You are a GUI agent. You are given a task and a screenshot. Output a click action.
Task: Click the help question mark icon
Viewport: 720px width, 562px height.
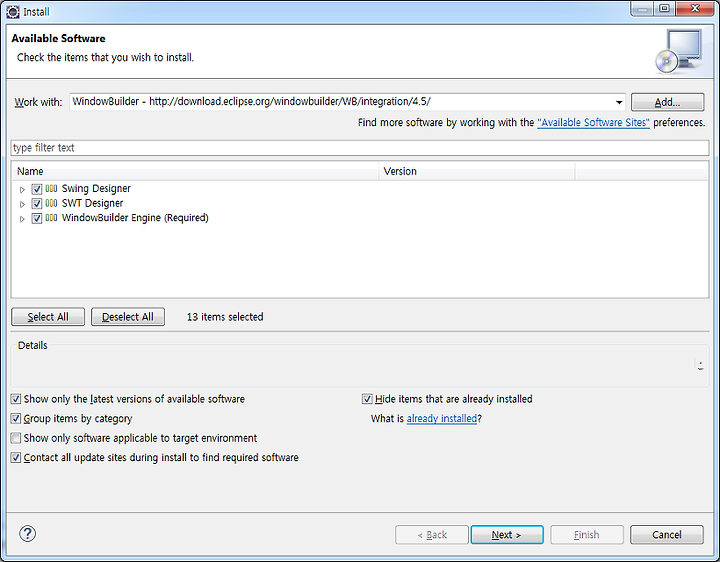point(28,534)
